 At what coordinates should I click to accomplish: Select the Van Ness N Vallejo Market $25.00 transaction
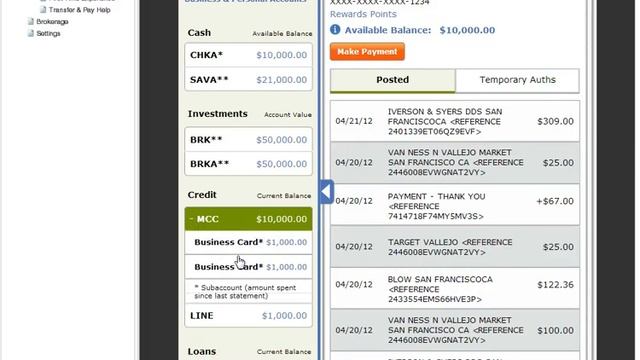tap(455, 162)
